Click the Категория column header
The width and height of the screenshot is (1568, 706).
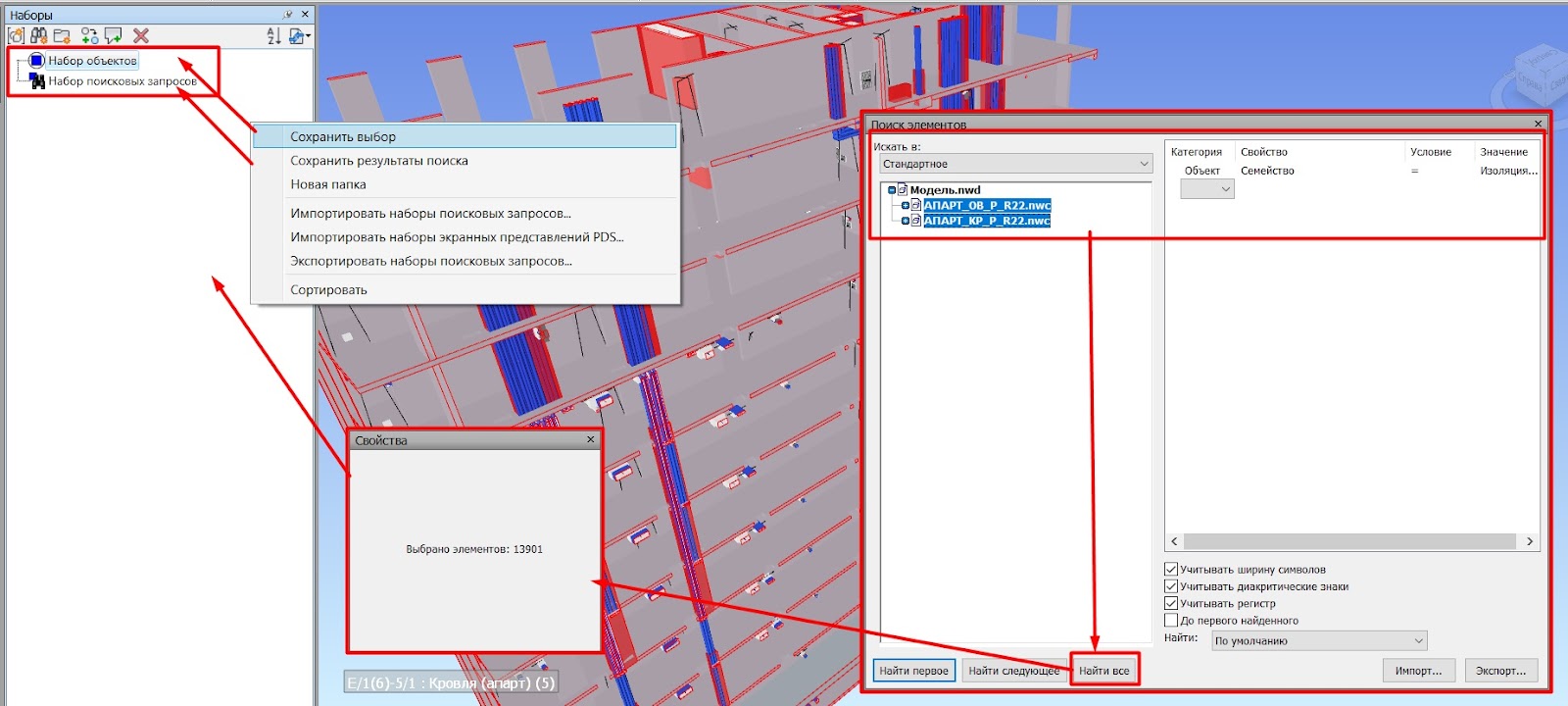pos(1196,152)
